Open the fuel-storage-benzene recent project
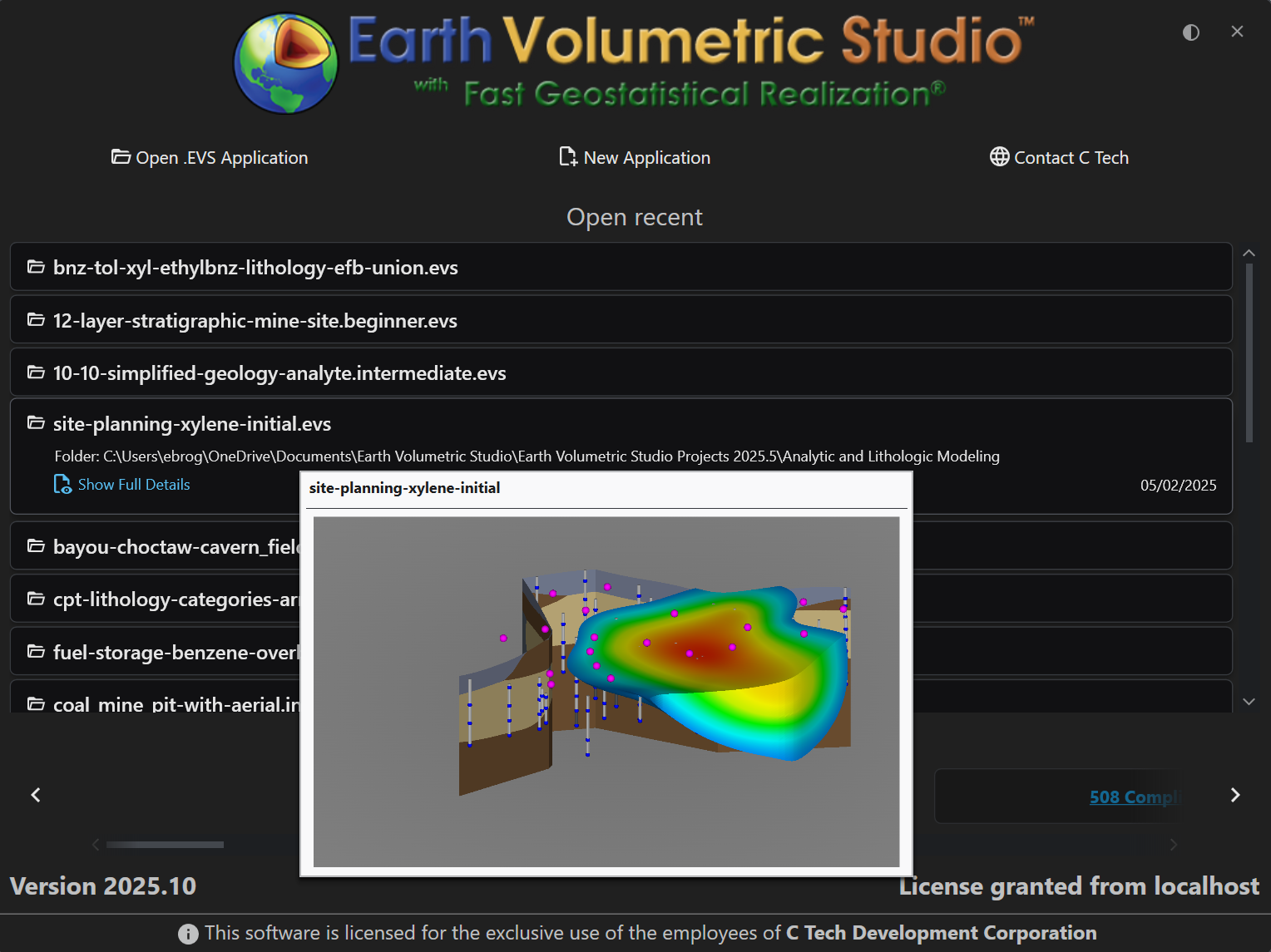Viewport: 1271px width, 952px height. pyautogui.click(x=166, y=652)
